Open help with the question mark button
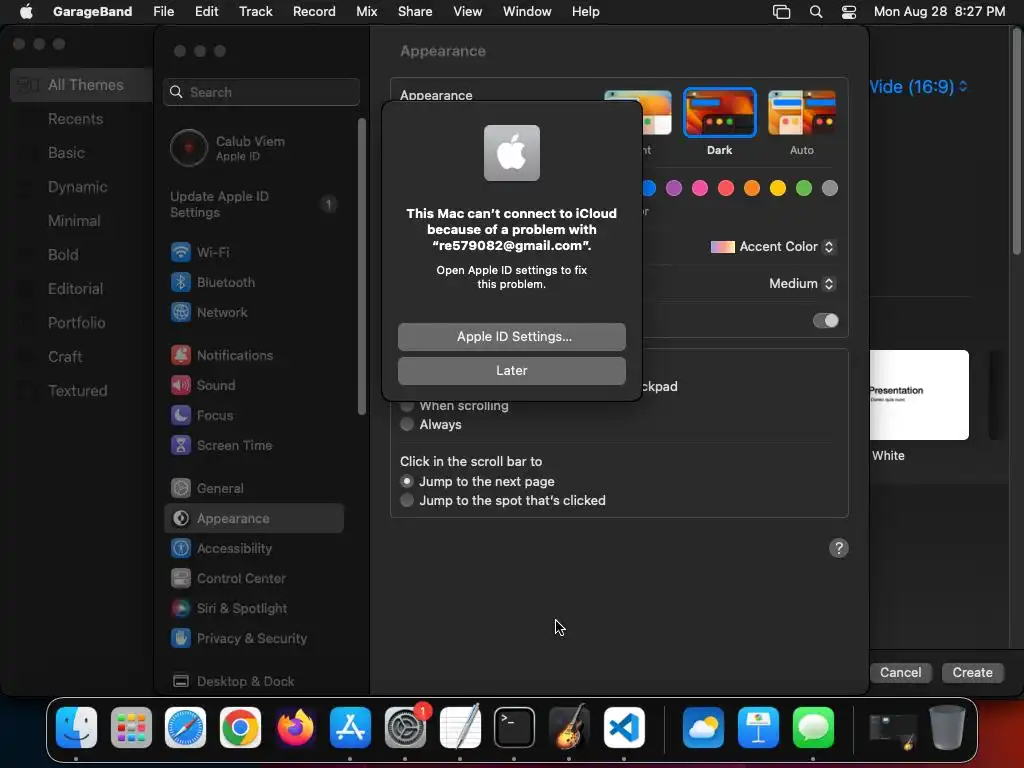Viewport: 1024px width, 768px height. pyautogui.click(x=839, y=549)
